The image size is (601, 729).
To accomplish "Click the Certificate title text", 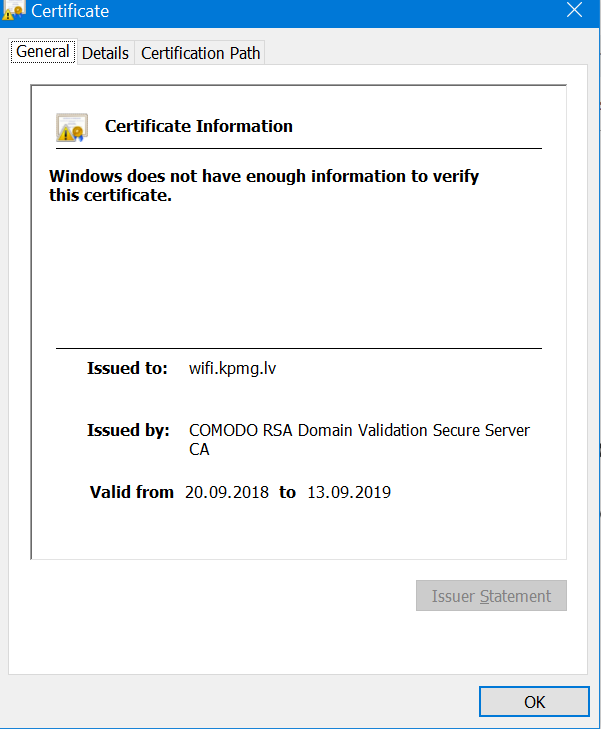I will point(70,11).
